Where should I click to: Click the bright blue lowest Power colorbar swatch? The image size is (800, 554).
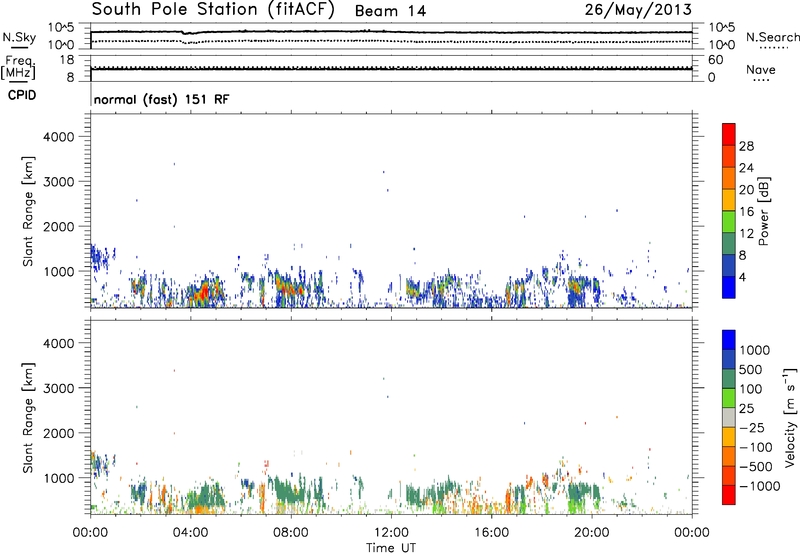(x=729, y=287)
